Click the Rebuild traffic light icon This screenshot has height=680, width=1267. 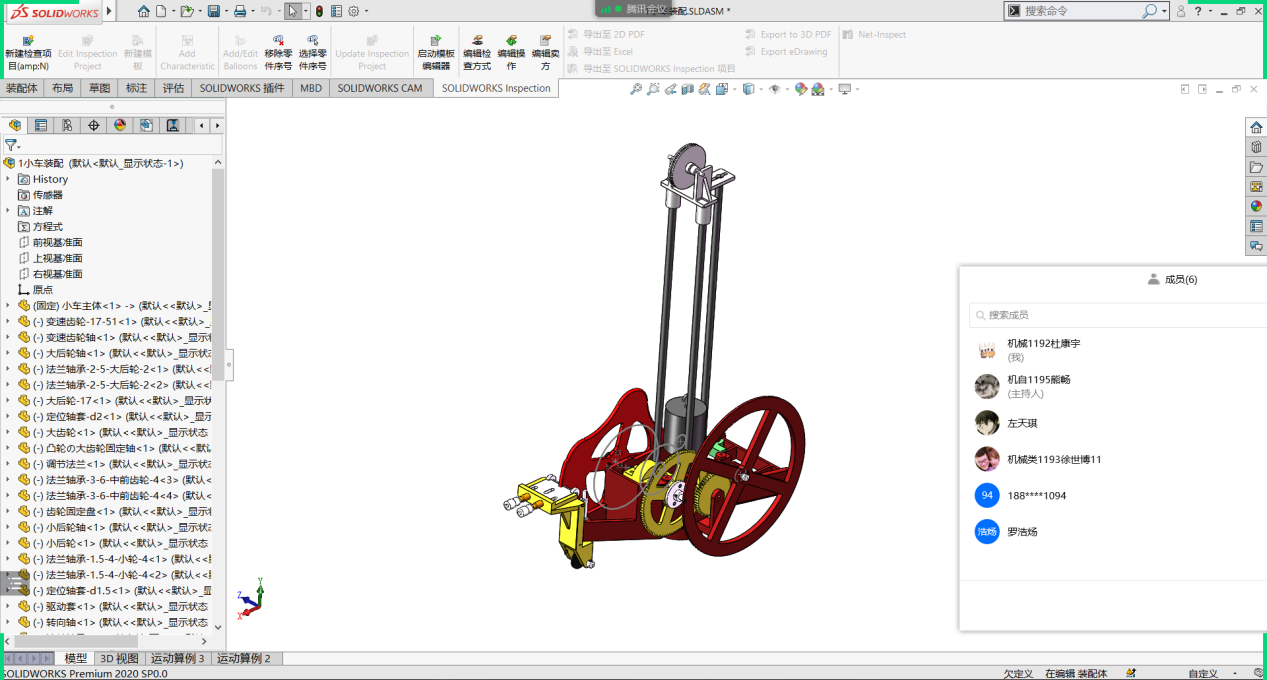[319, 11]
